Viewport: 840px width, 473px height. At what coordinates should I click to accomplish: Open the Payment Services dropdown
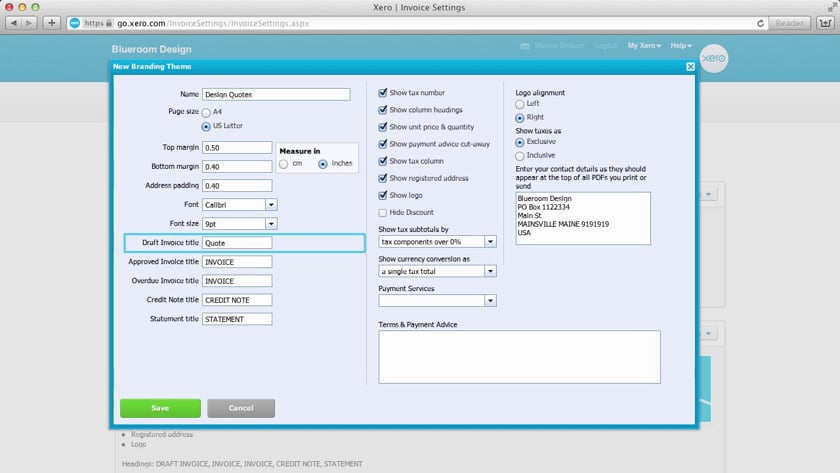[437, 301]
